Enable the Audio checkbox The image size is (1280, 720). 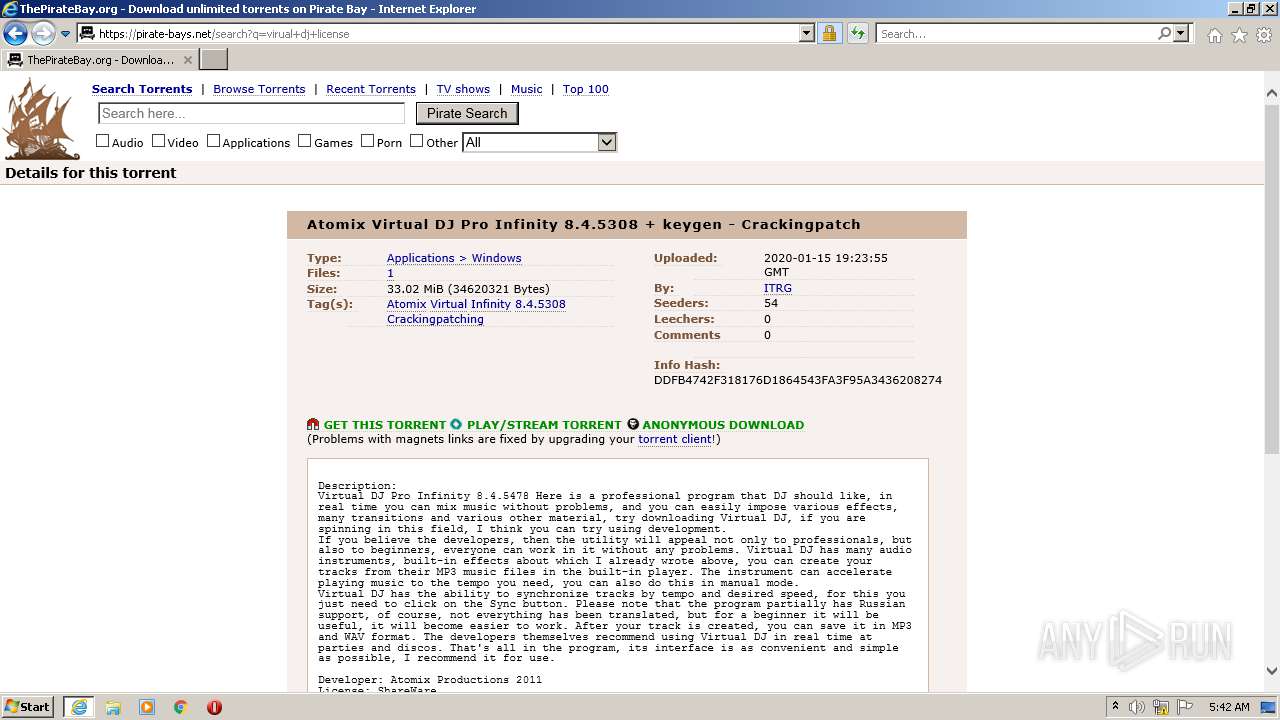[x=102, y=141]
